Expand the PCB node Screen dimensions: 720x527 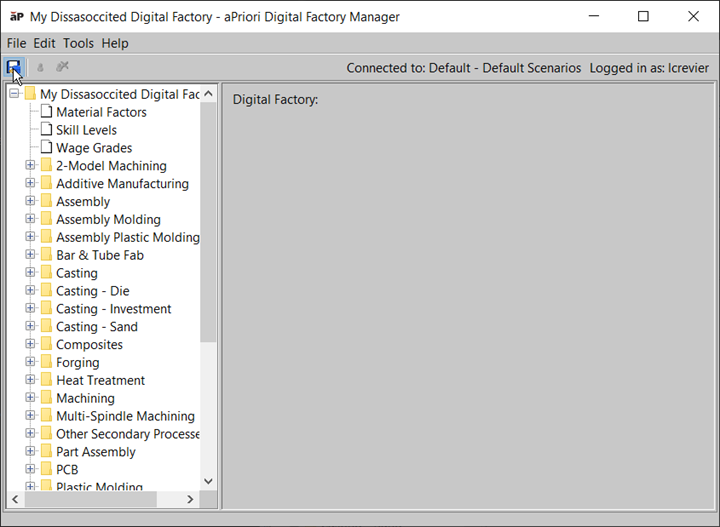click(x=30, y=469)
